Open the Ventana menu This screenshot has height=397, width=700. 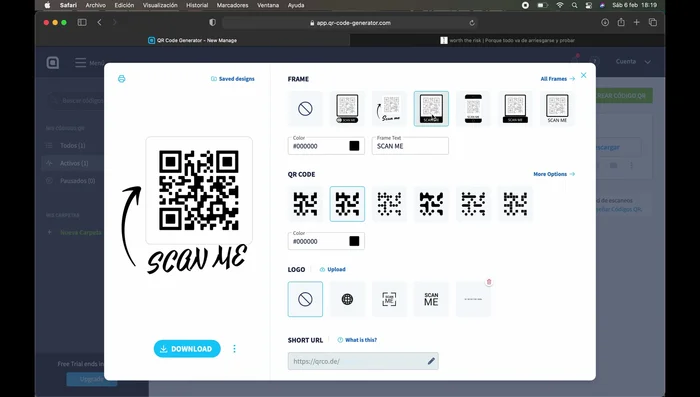268,5
